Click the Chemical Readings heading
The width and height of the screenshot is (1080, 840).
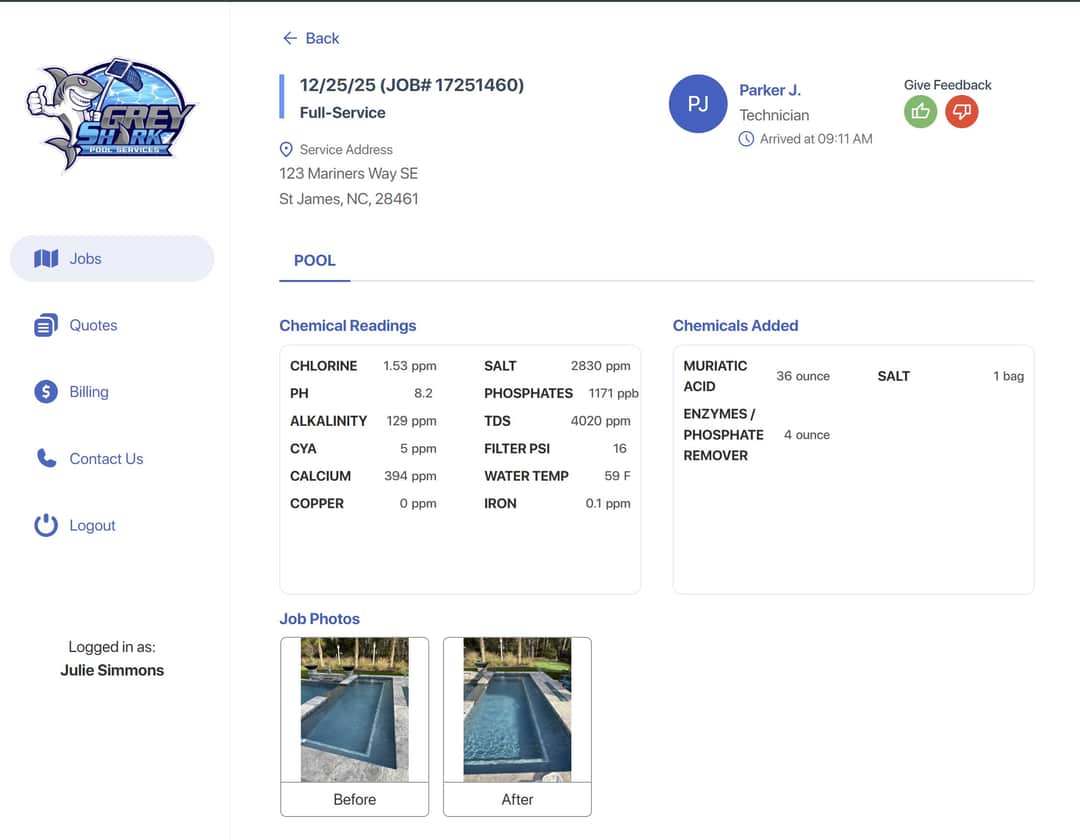tap(348, 326)
